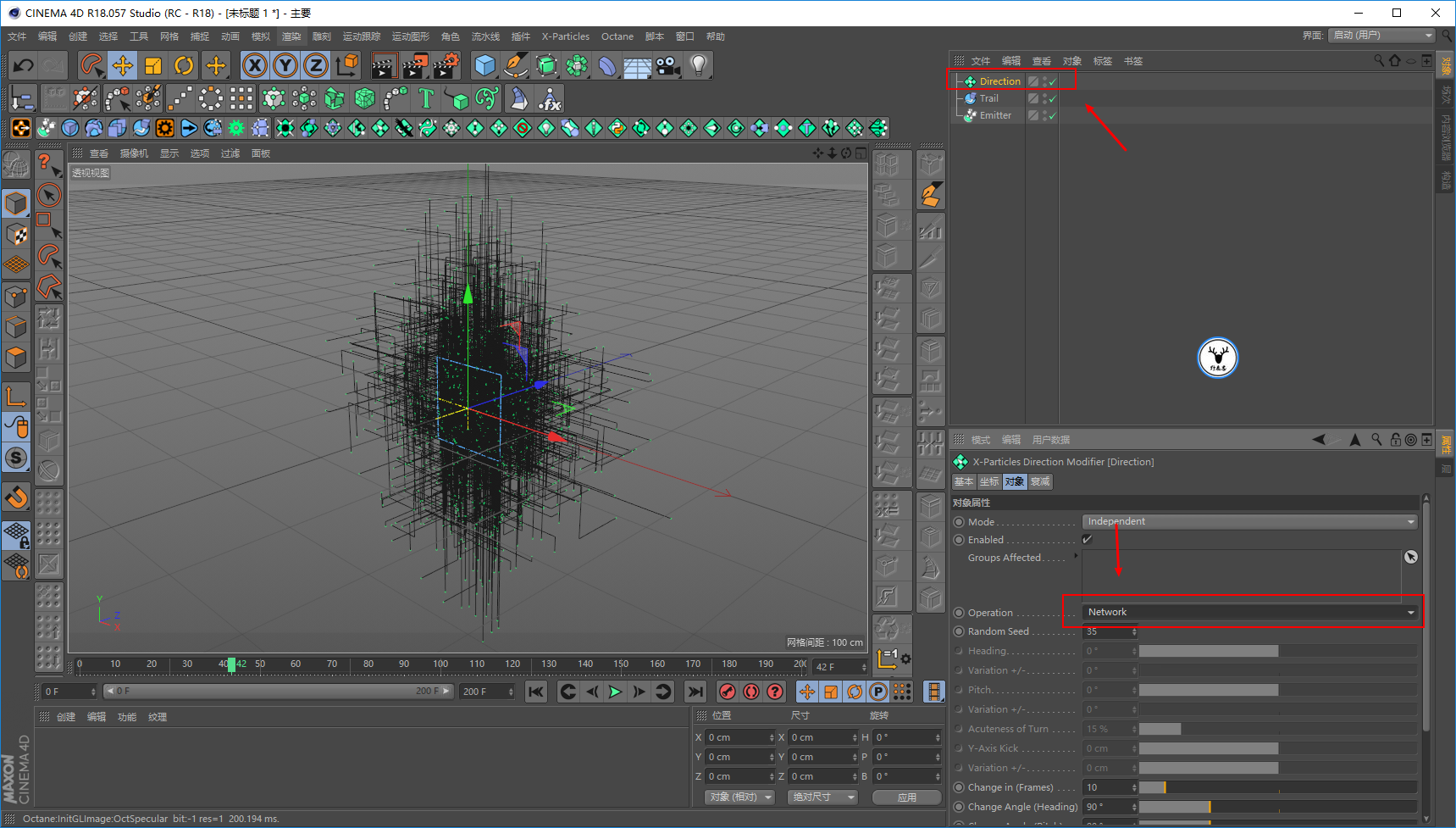Select the Rotate tool
1456x828 pixels.
point(184,65)
